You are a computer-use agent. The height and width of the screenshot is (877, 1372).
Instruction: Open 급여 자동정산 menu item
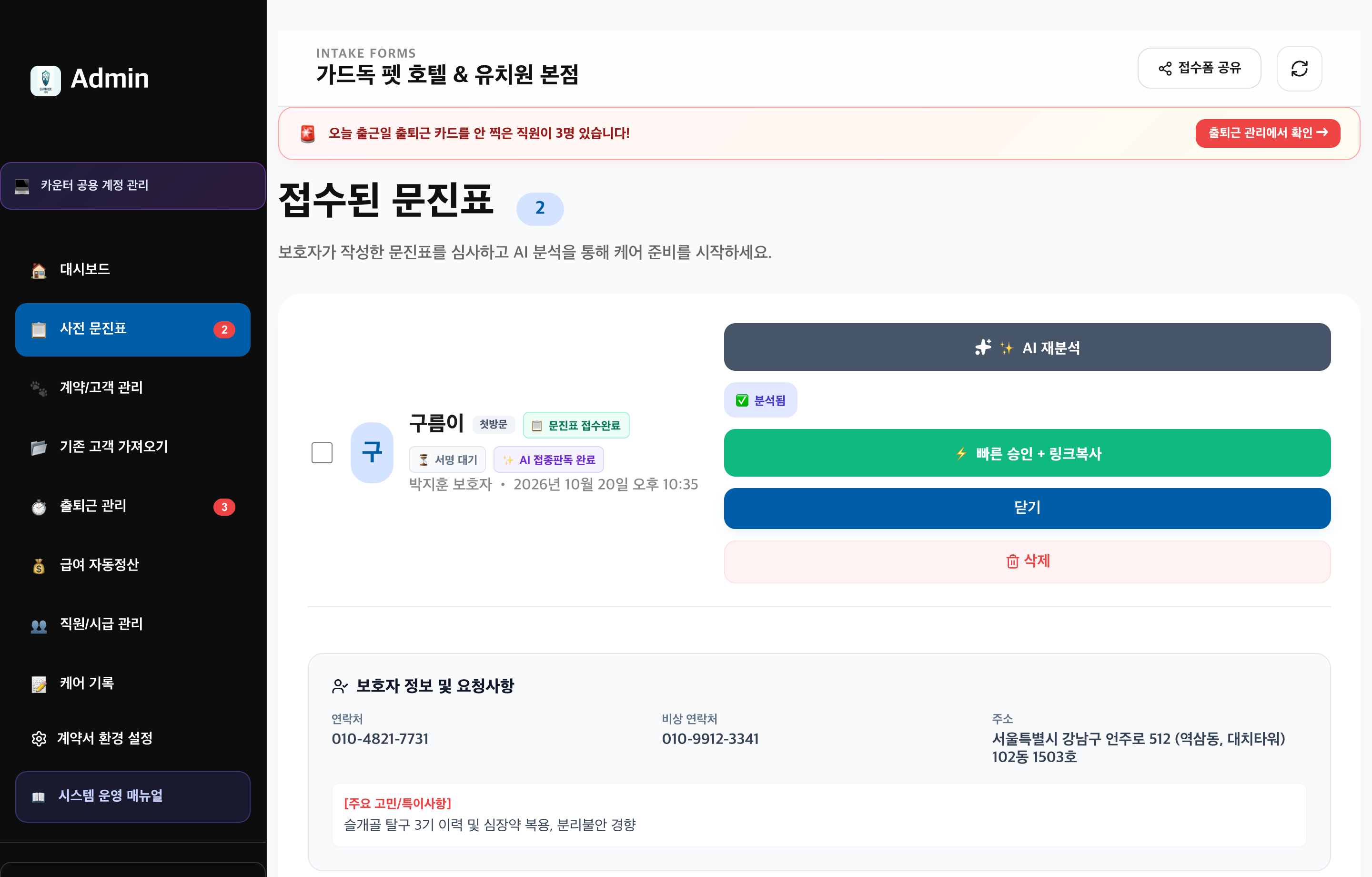133,565
